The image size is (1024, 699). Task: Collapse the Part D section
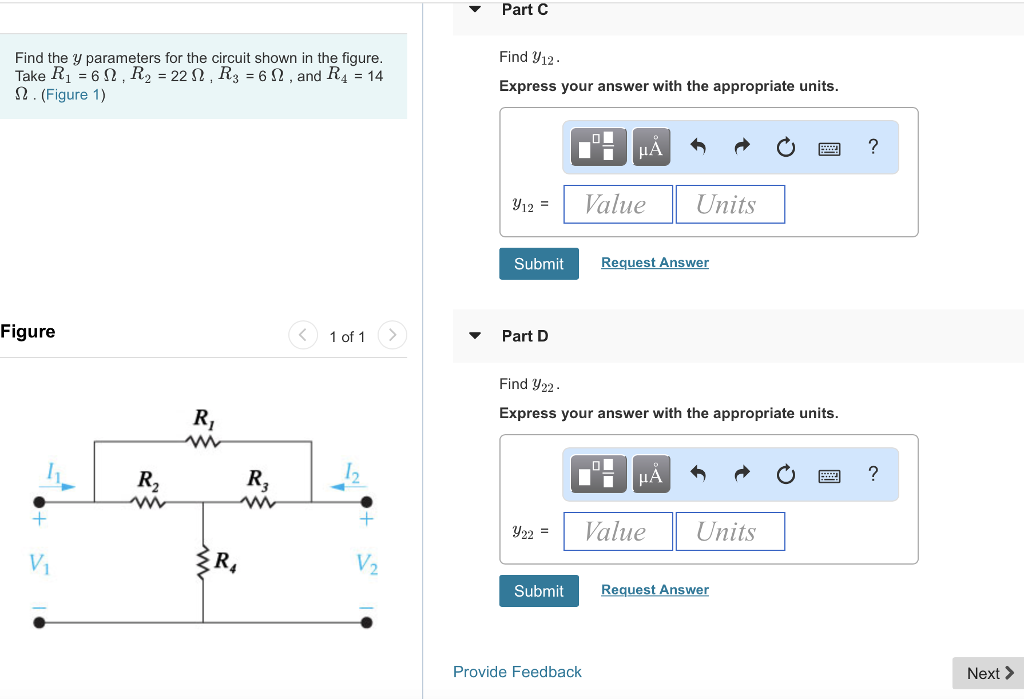474,336
